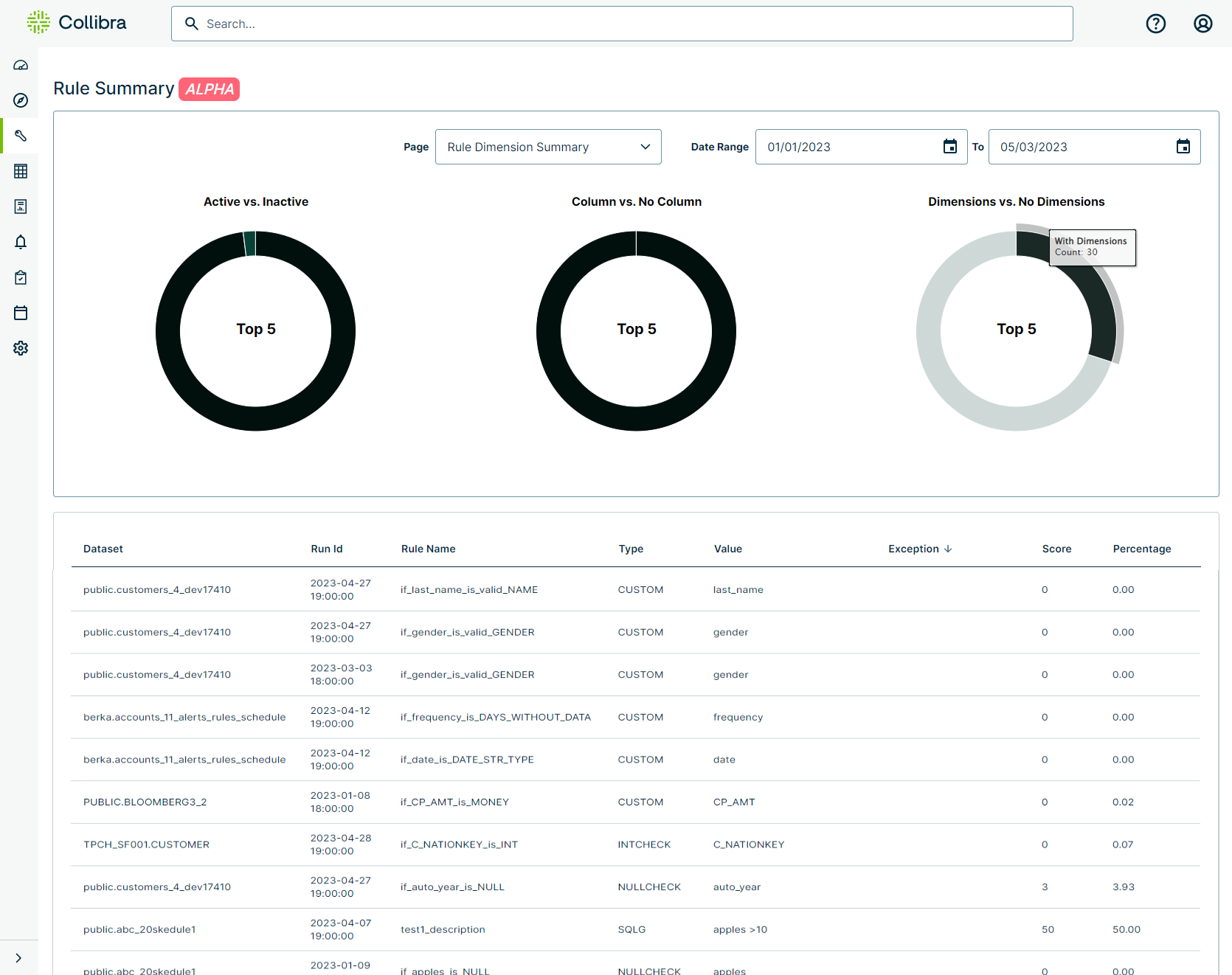Click value CP_AMT
1232x975 pixels.
(734, 802)
